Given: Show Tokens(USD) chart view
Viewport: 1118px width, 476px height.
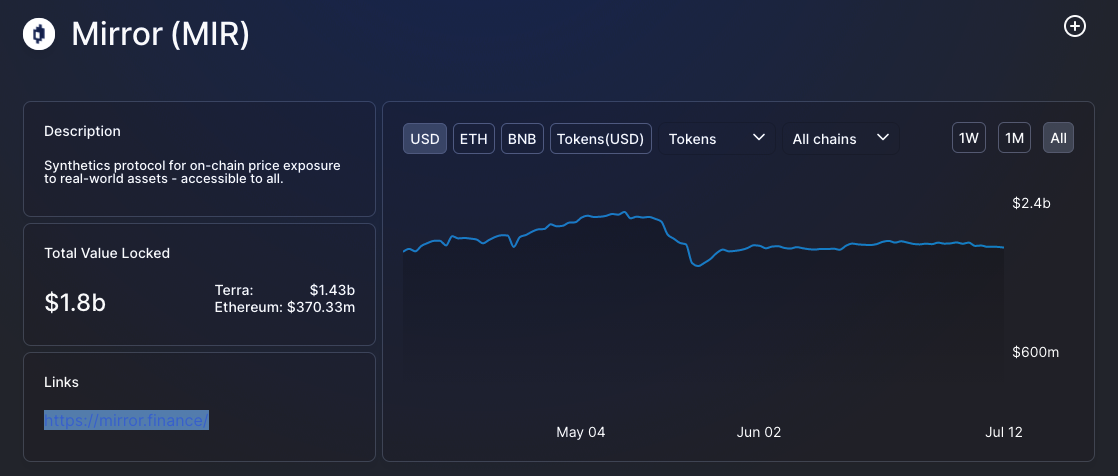Looking at the screenshot, I should click(601, 138).
